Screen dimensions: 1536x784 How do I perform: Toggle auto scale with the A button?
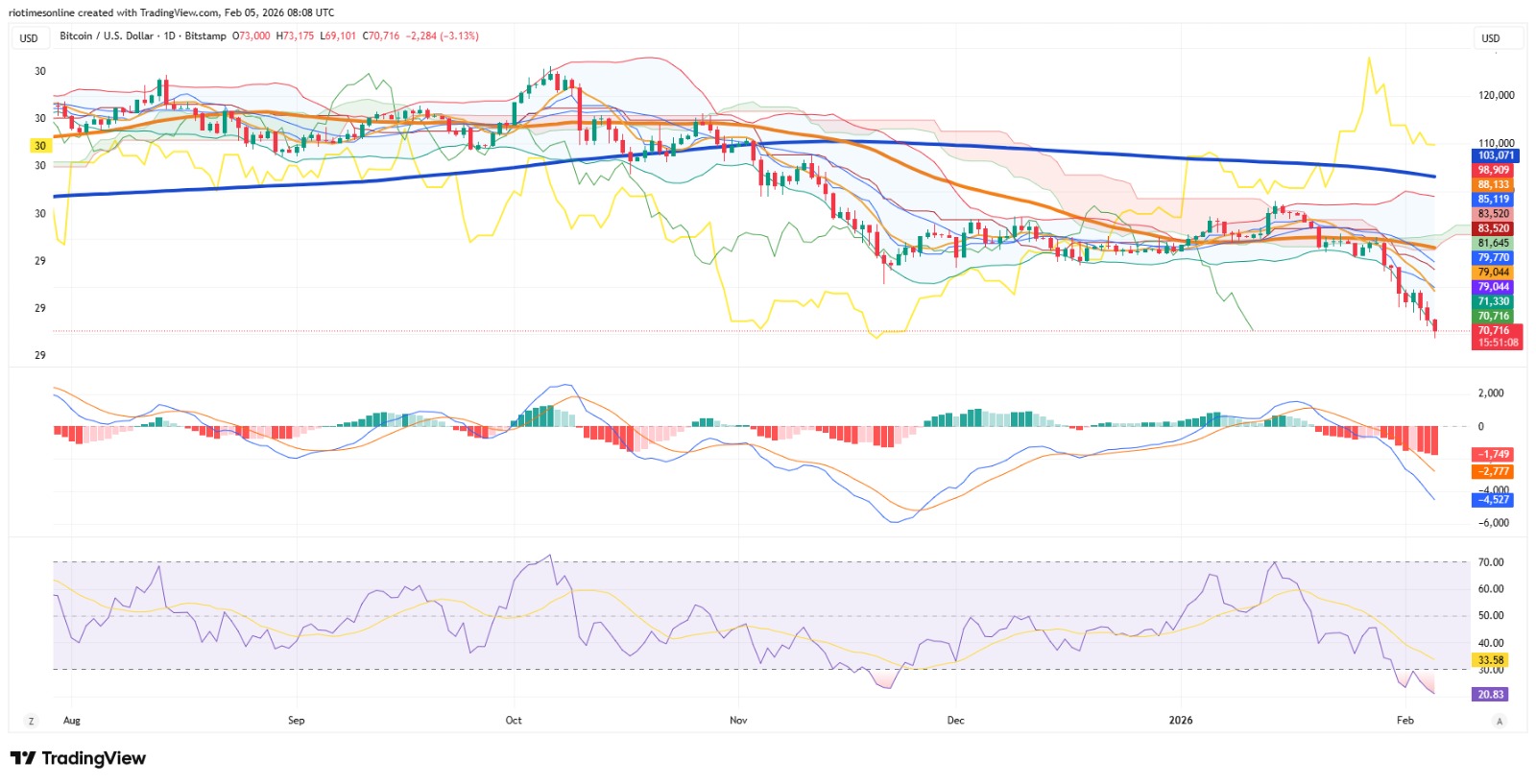click(1500, 721)
